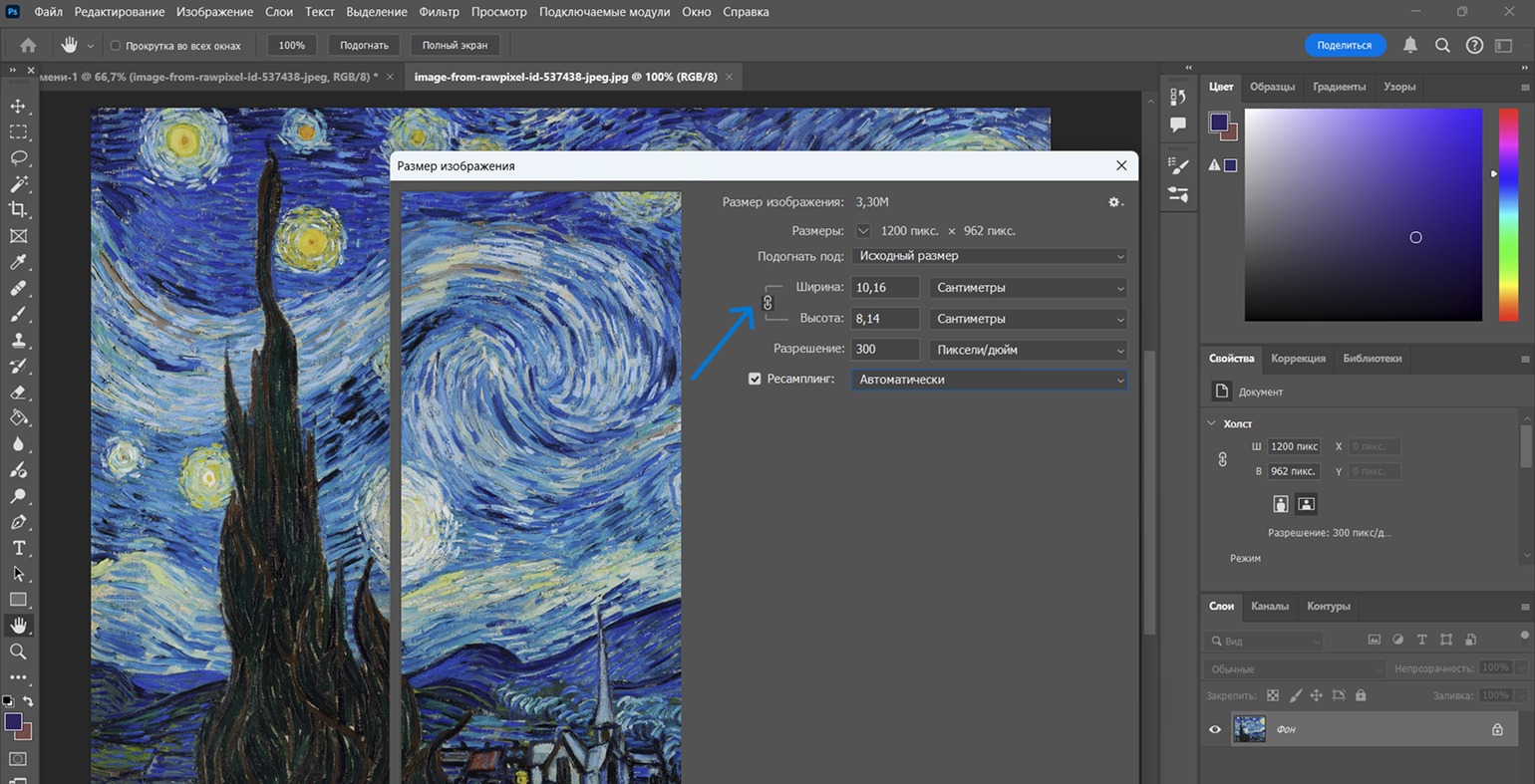Open the 'Подогнать под' dropdown
Image resolution: width=1535 pixels, height=784 pixels.
click(990, 256)
